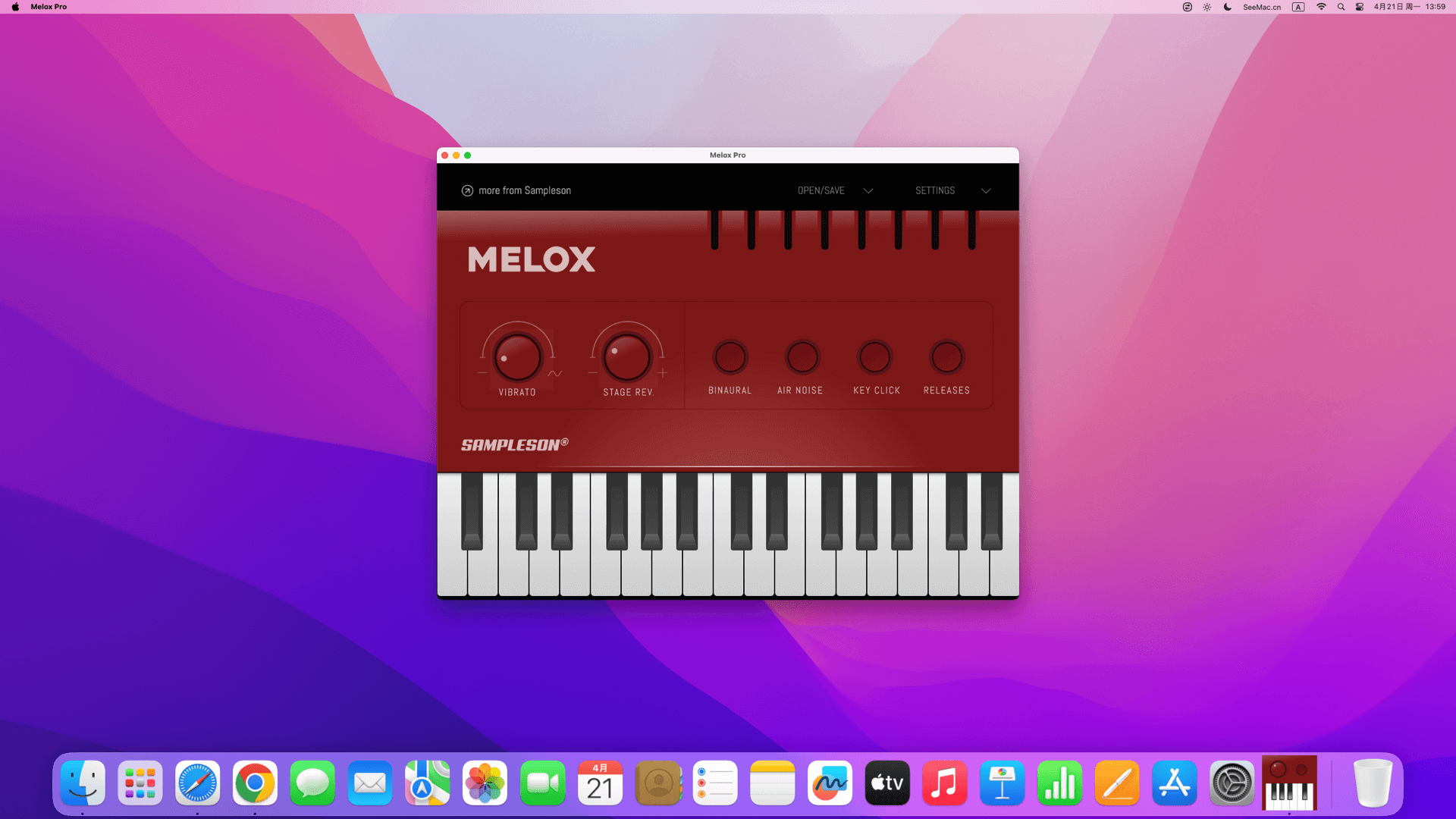Open the Trash from the Dock

[1373, 783]
